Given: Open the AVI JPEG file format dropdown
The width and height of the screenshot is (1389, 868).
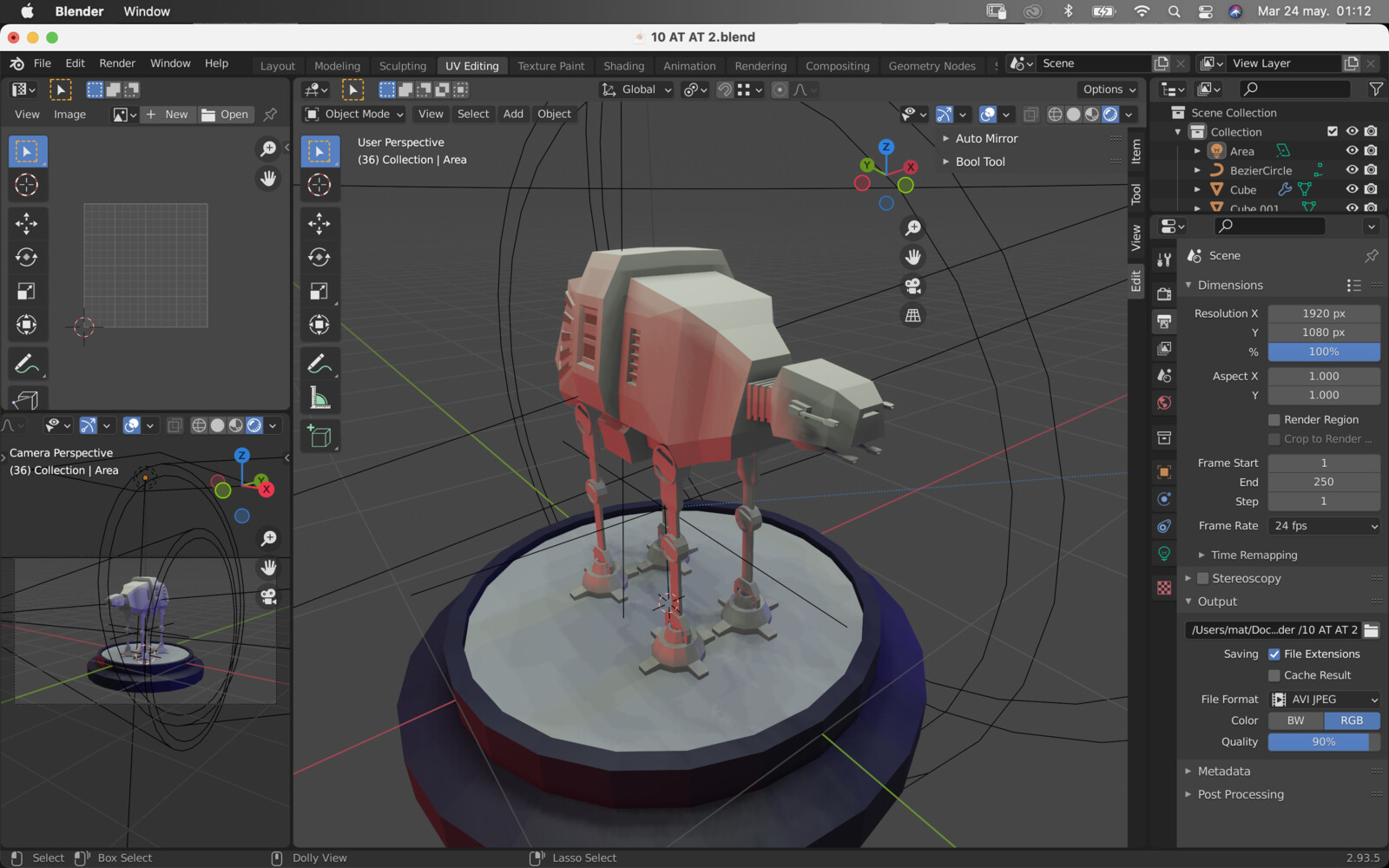Looking at the screenshot, I should pyautogui.click(x=1324, y=700).
